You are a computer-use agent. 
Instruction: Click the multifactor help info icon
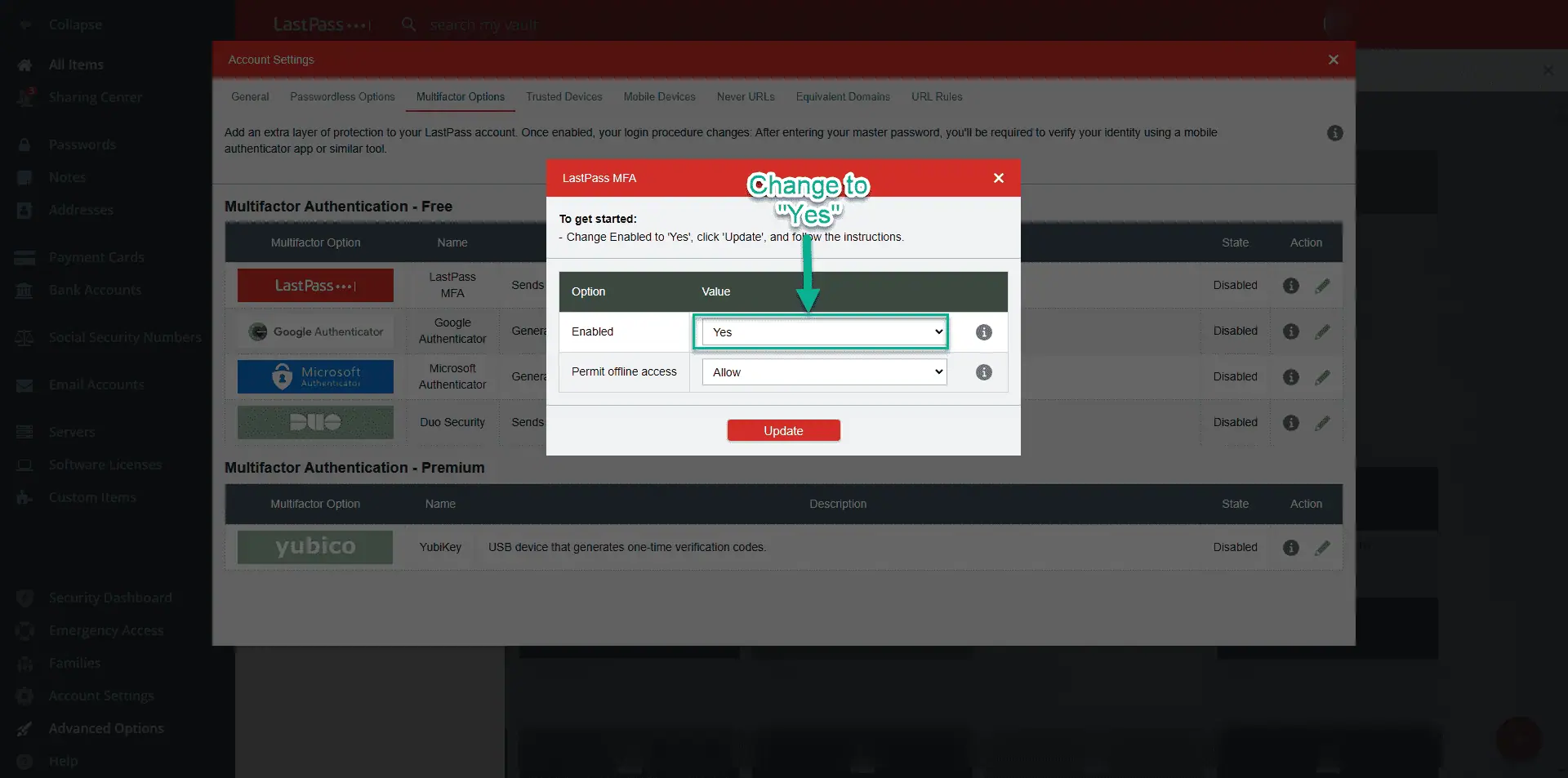point(1335,133)
